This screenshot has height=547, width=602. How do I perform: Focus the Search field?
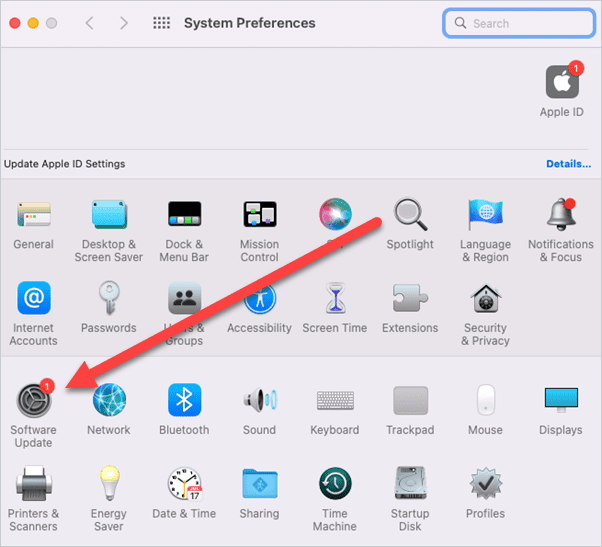[x=519, y=23]
